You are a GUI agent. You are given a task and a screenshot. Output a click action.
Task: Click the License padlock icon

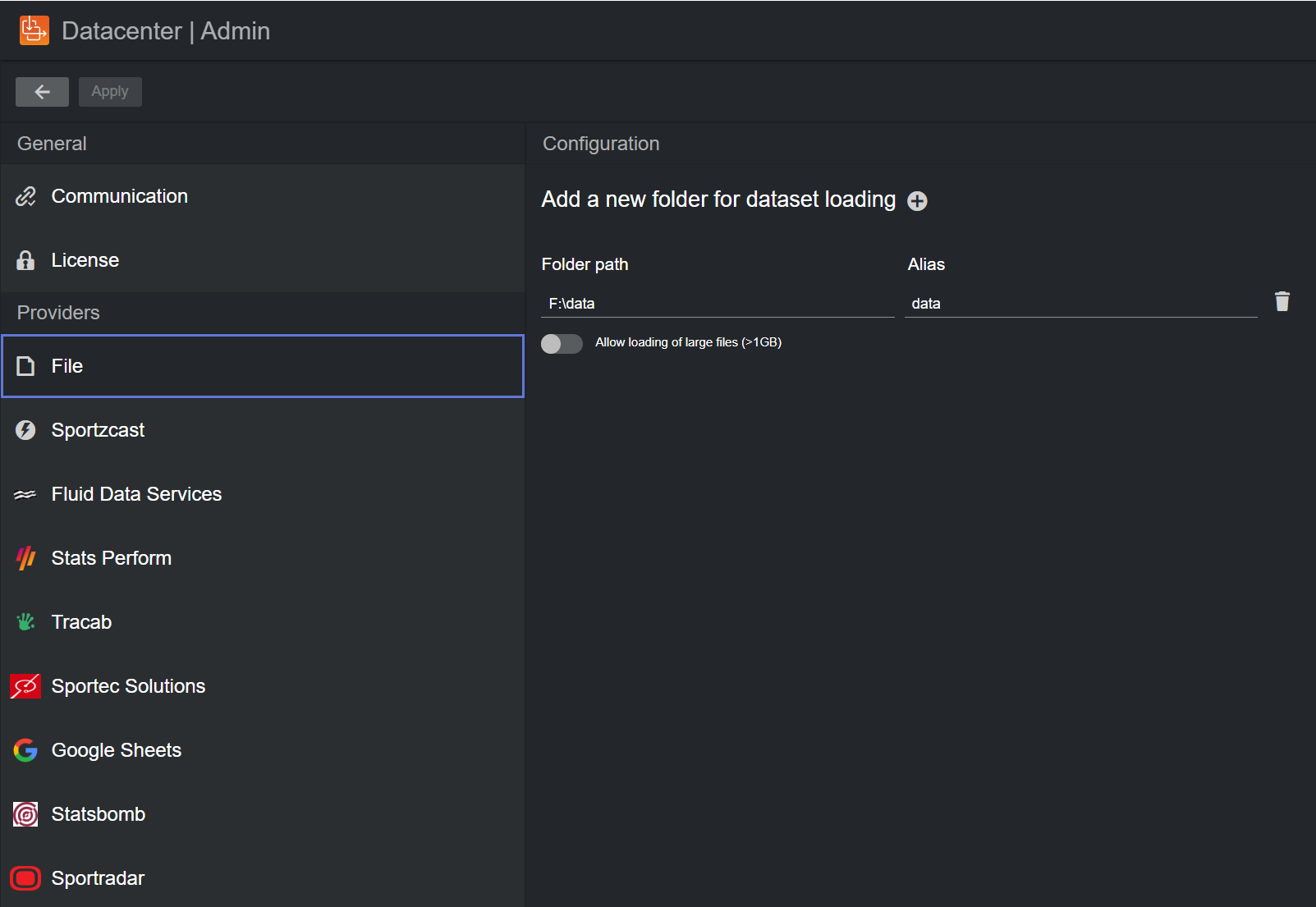click(25, 260)
